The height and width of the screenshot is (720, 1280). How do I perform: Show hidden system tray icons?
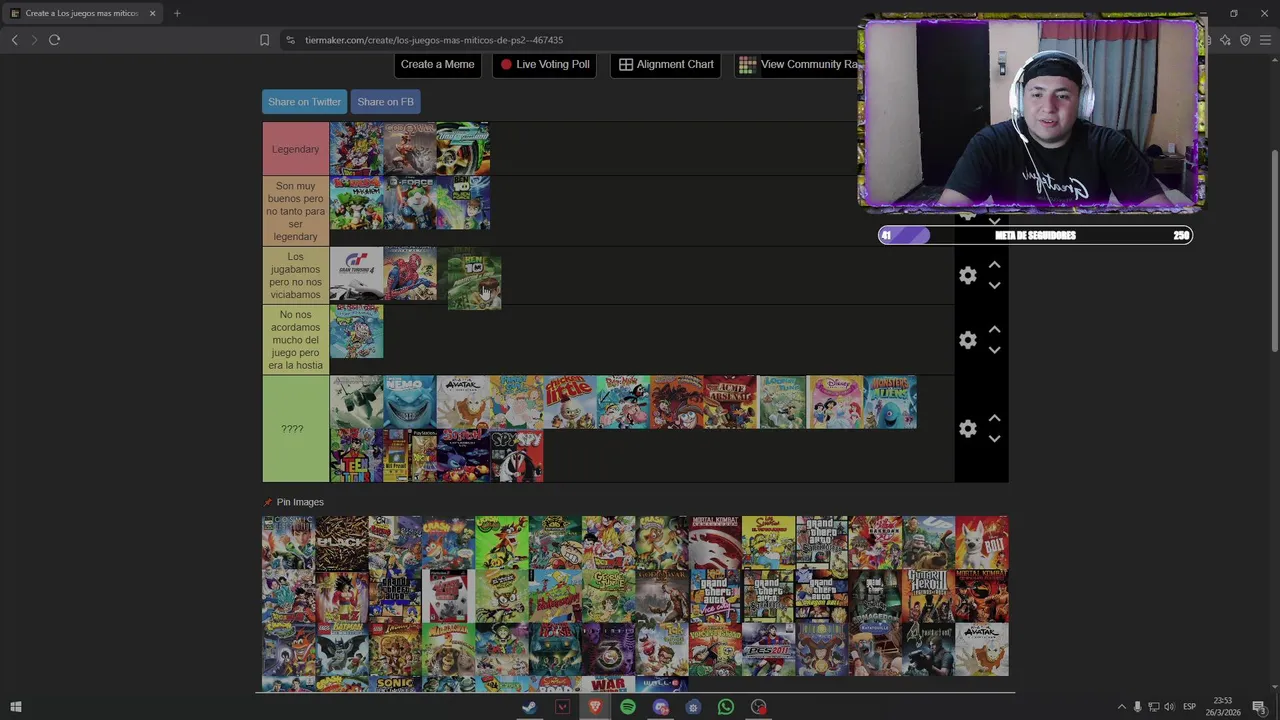point(1121,707)
